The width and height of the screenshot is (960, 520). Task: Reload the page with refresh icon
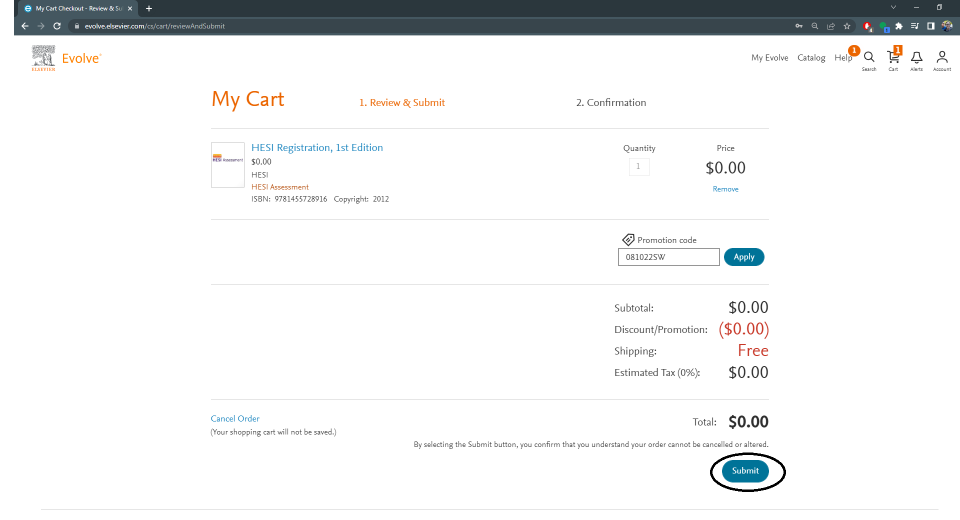coord(57,26)
